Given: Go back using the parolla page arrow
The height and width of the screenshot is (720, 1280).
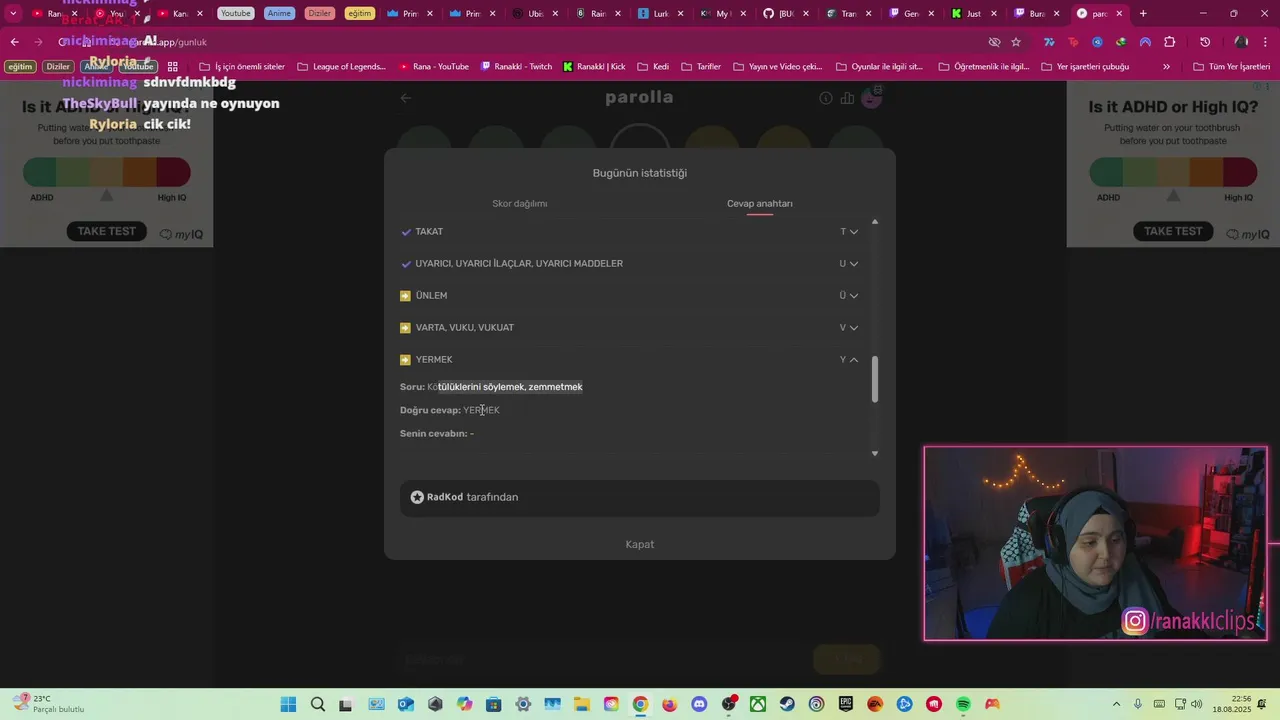Looking at the screenshot, I should pyautogui.click(x=406, y=98).
